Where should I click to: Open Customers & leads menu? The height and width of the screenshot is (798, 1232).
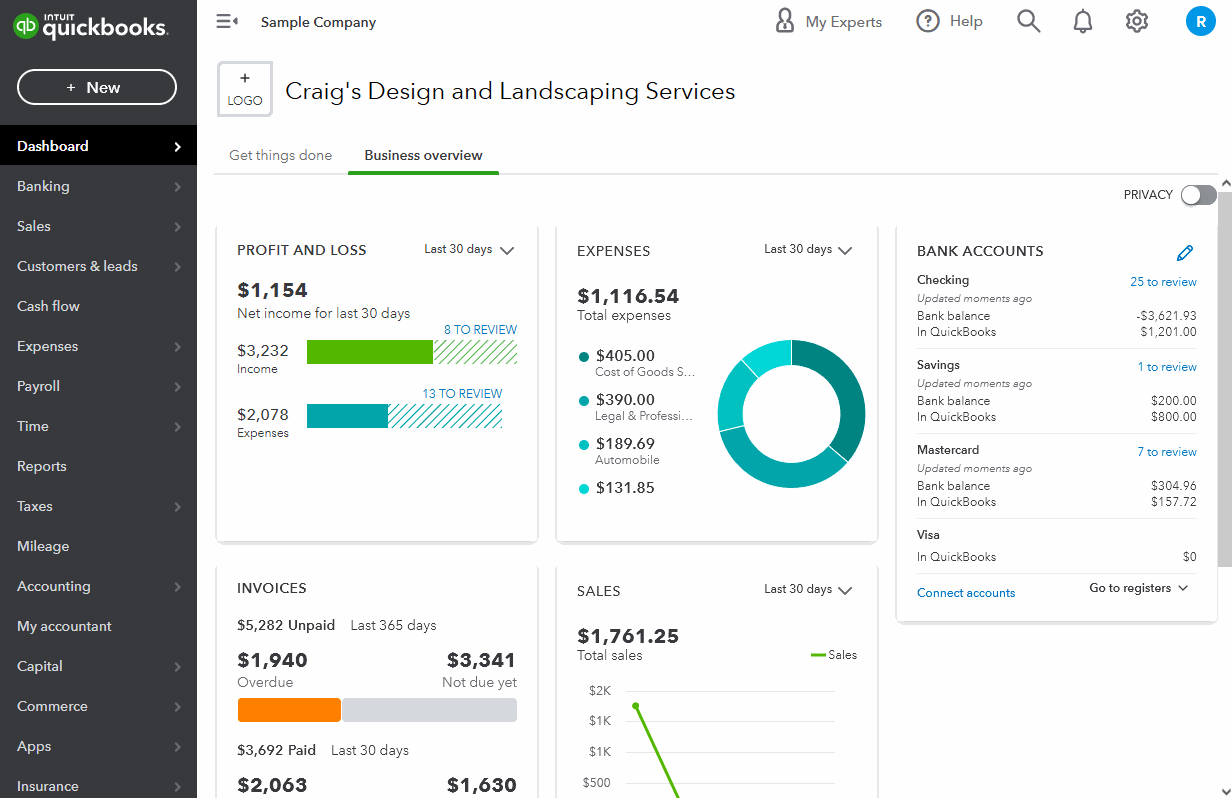coord(98,266)
